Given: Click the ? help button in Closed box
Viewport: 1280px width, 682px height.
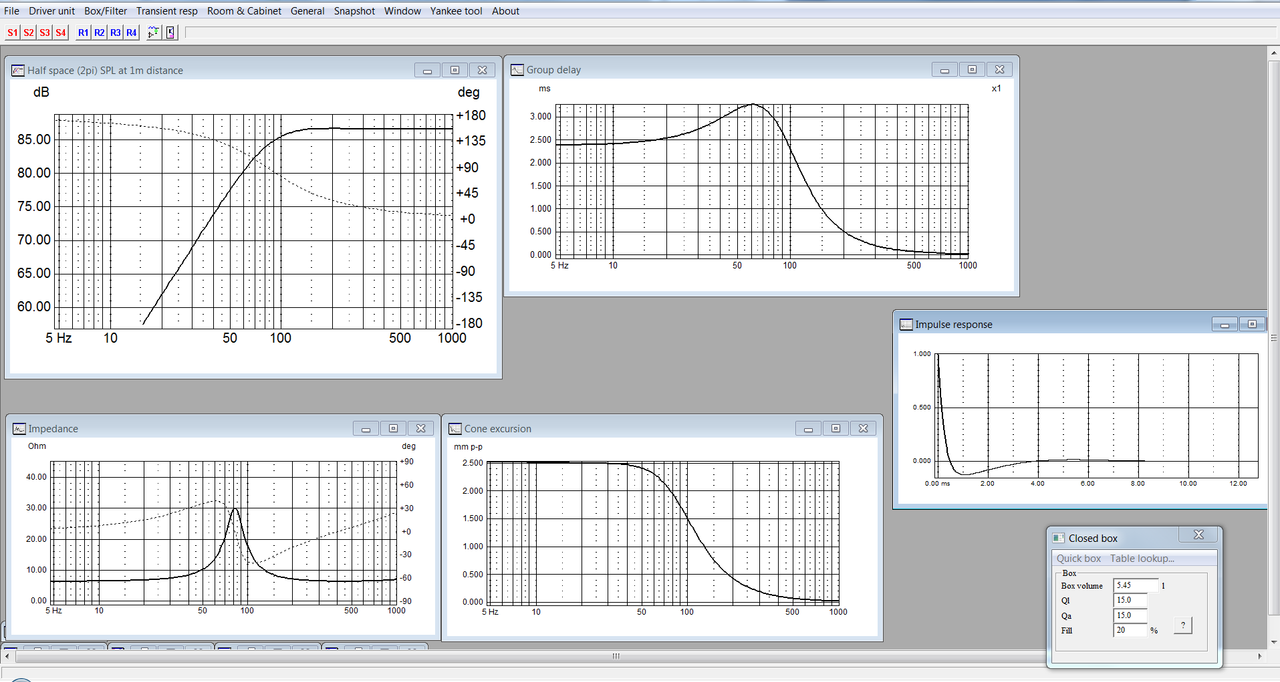Looking at the screenshot, I should point(1182,626).
